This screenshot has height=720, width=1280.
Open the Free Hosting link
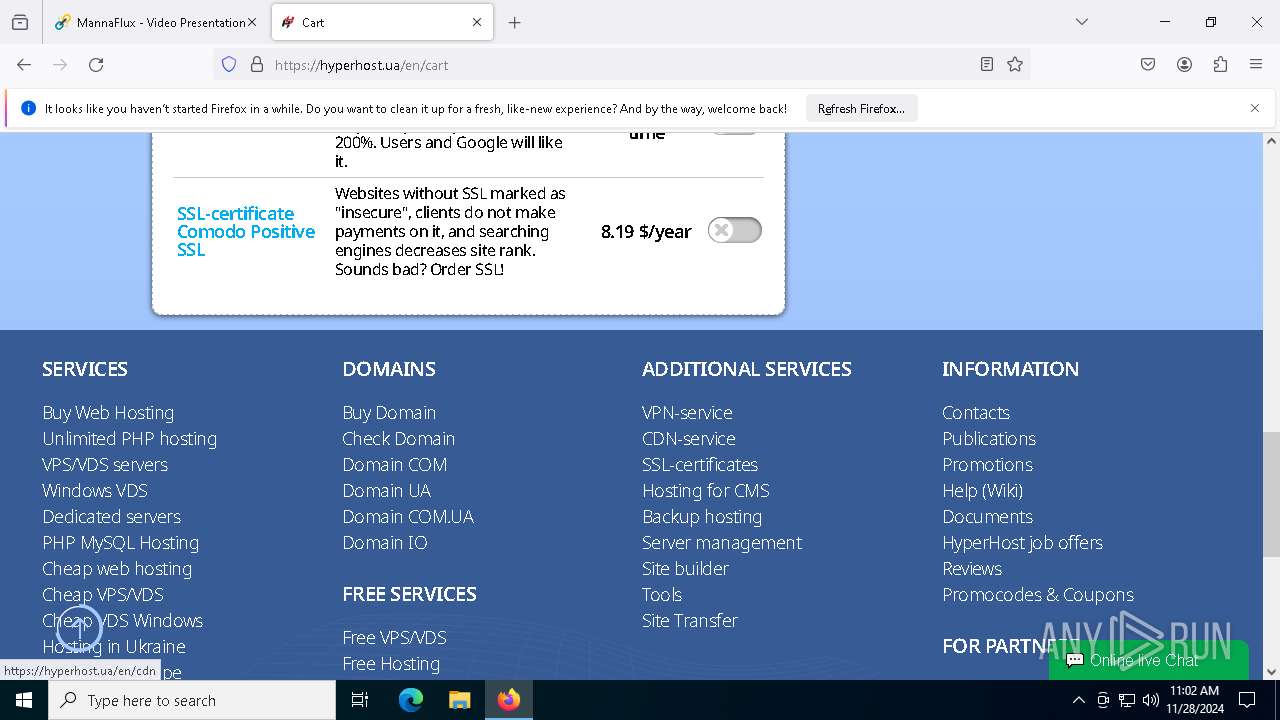pyautogui.click(x=391, y=663)
